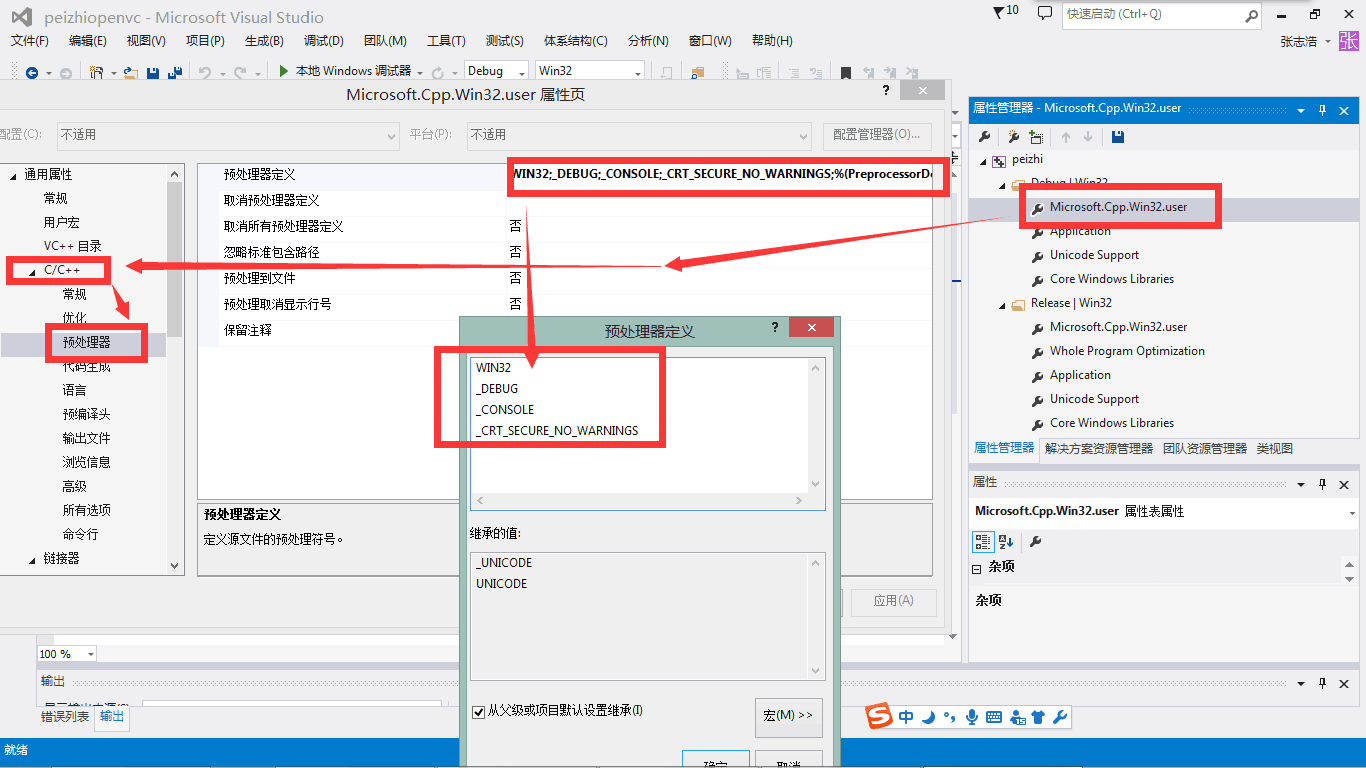Toggle the 中 Chinese input mode icon

[906, 717]
